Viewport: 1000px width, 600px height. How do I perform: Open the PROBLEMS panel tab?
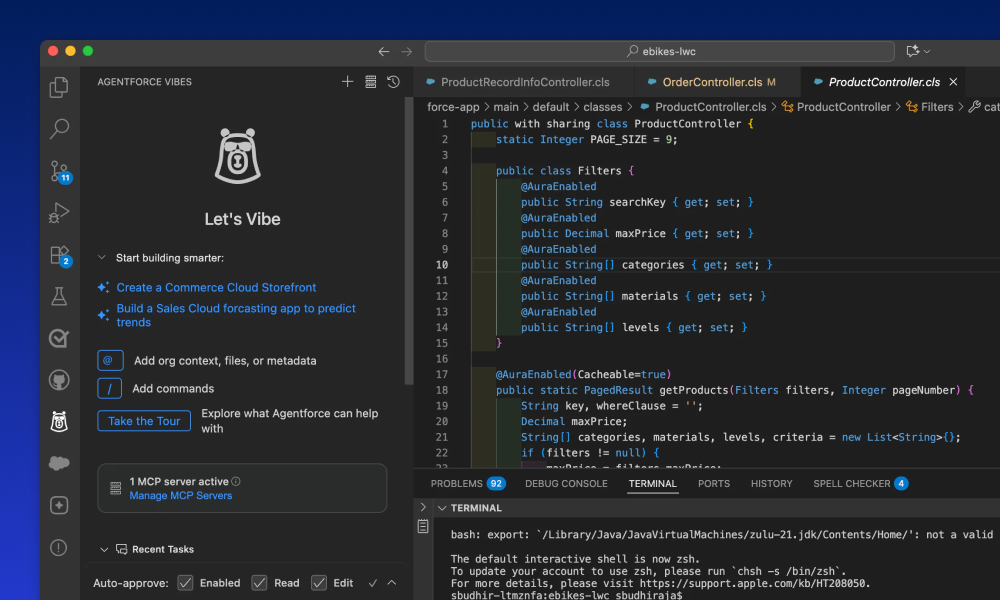tap(467, 483)
